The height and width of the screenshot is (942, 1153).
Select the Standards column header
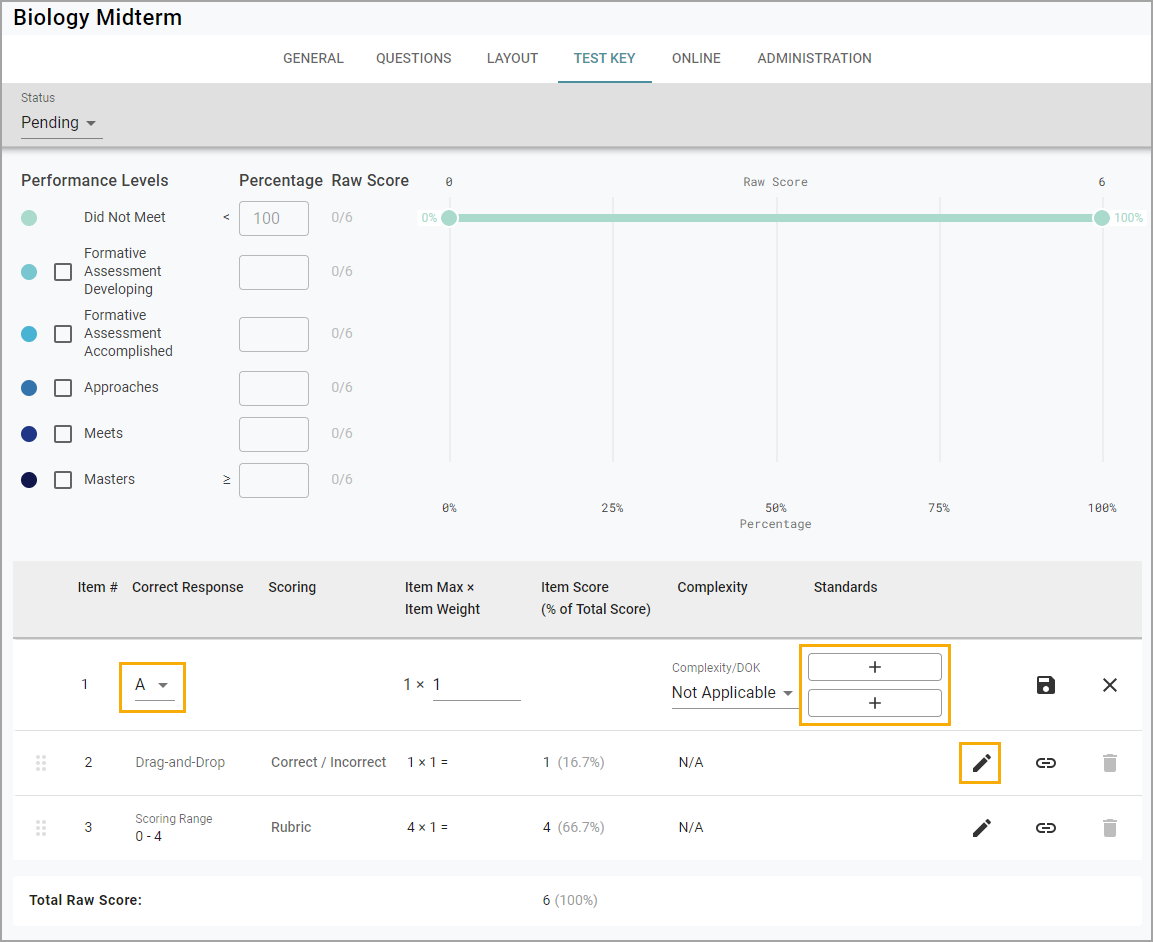(x=845, y=588)
